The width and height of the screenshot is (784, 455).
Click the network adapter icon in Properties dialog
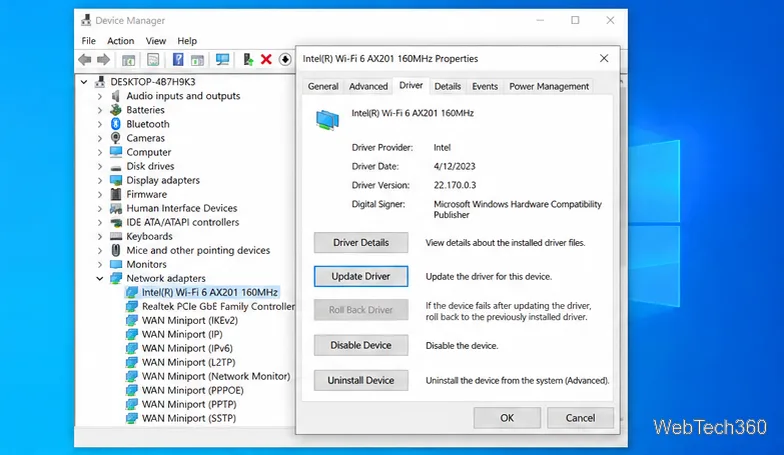328,120
